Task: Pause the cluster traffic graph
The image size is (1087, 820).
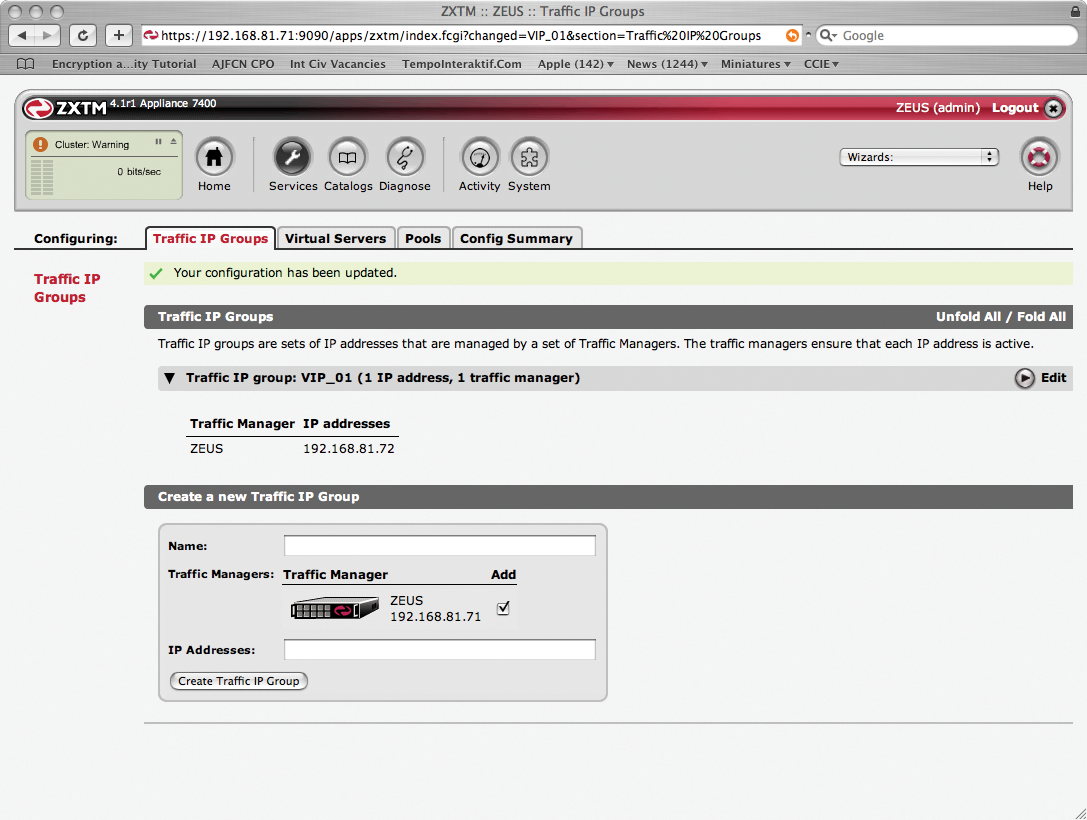Action: 158,141
